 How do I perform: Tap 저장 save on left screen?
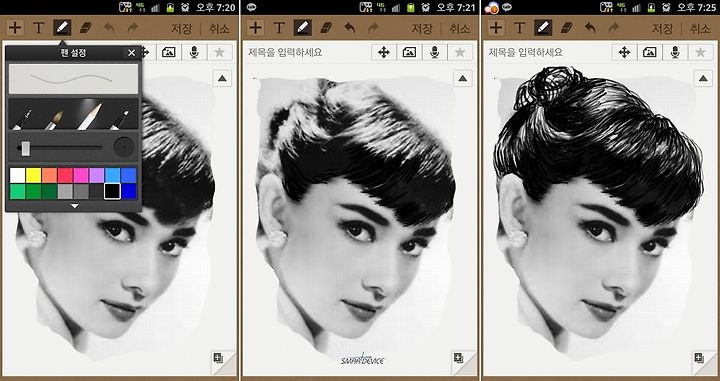[x=181, y=28]
